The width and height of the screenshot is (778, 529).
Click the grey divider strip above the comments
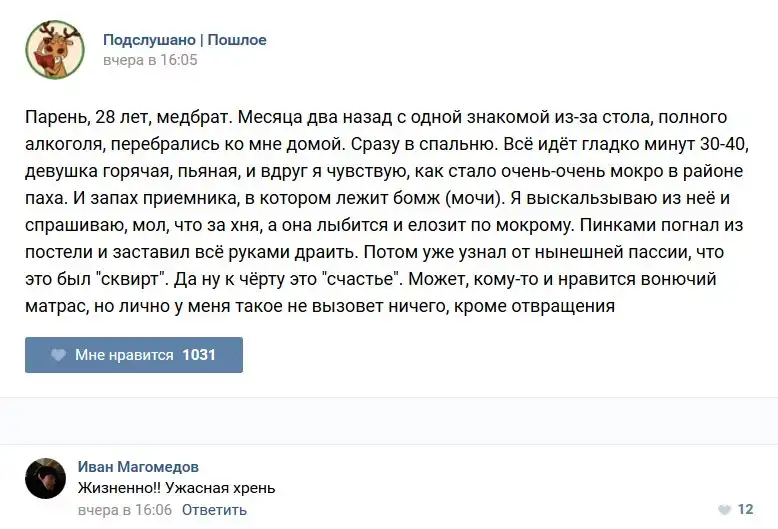coord(389,420)
